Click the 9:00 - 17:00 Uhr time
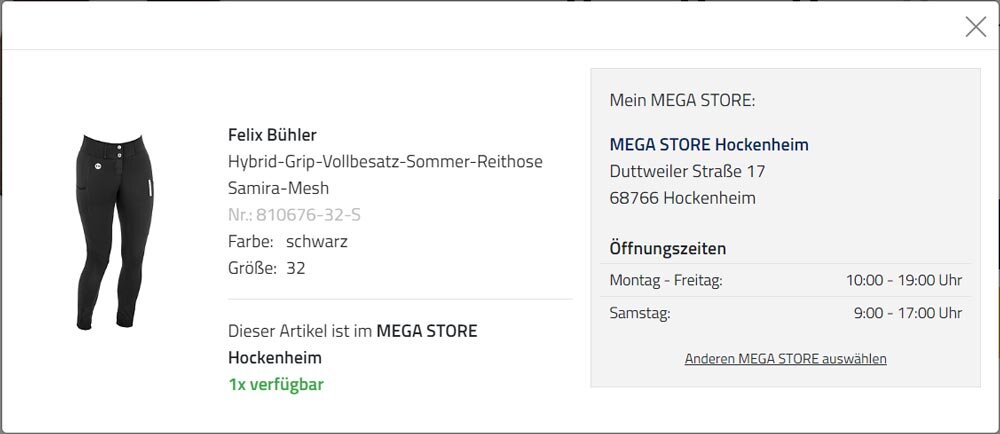 908,313
